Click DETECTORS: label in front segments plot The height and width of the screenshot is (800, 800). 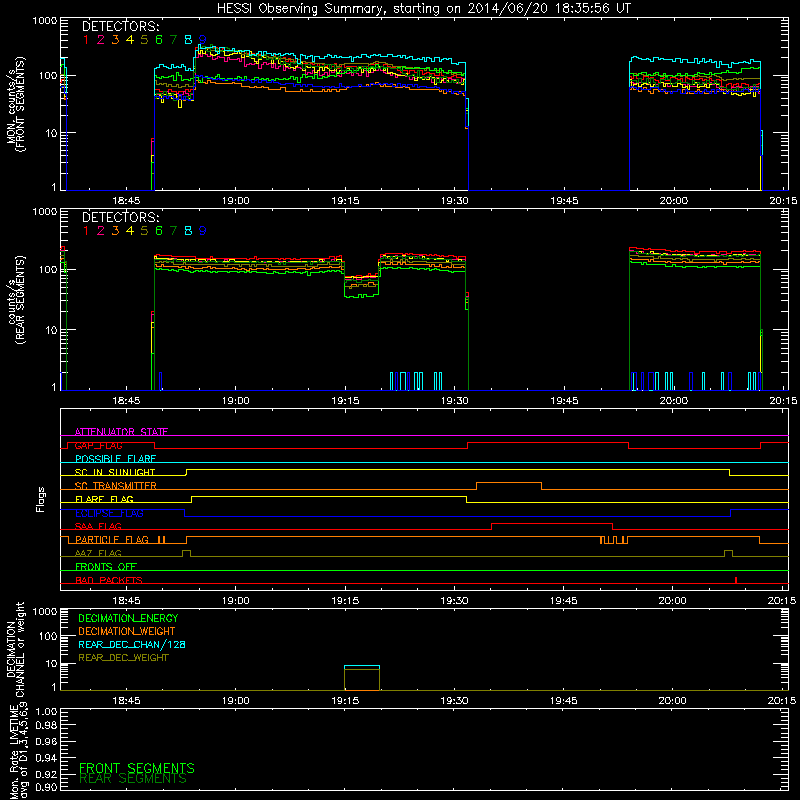coord(120,26)
